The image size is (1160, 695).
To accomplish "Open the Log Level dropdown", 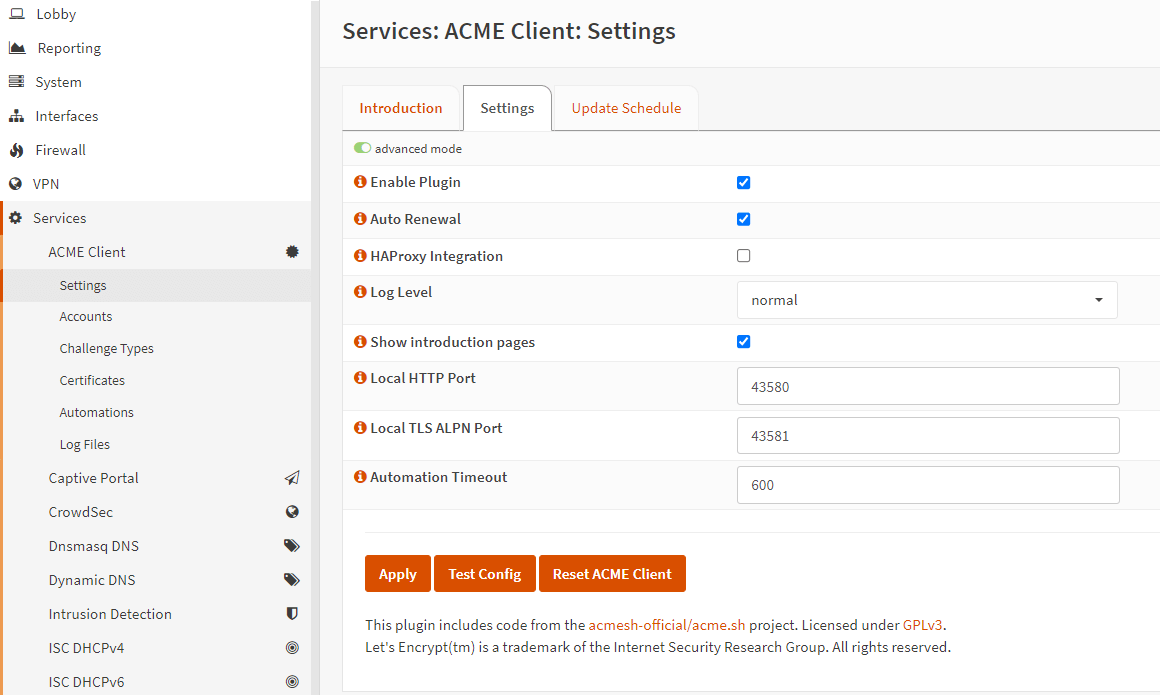I will point(926,300).
